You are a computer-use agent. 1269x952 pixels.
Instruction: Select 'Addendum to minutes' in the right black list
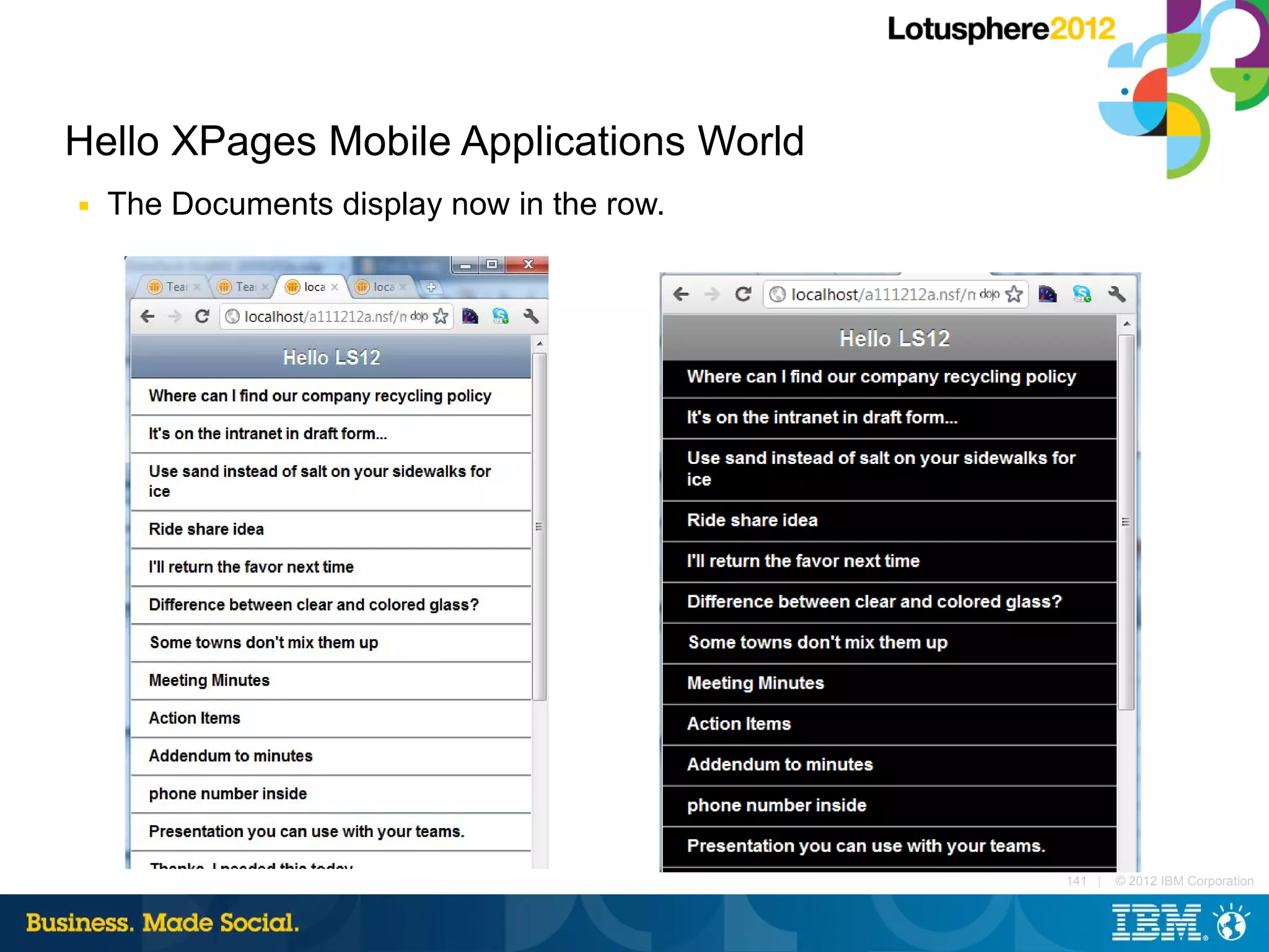[889, 766]
